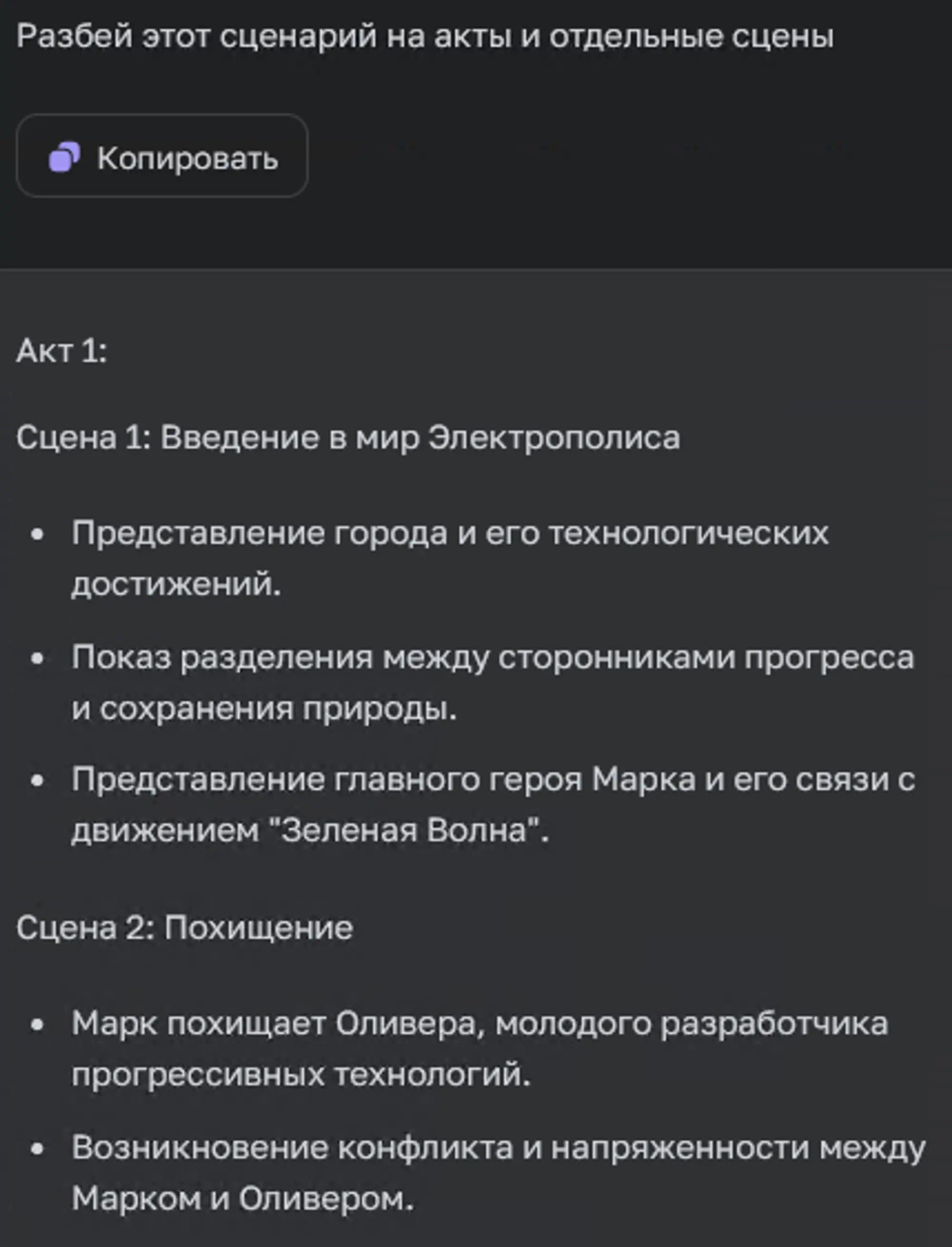Select the word Электрополиса in Сцена 1
Viewport: 952px width, 1247px height.
pos(554,437)
